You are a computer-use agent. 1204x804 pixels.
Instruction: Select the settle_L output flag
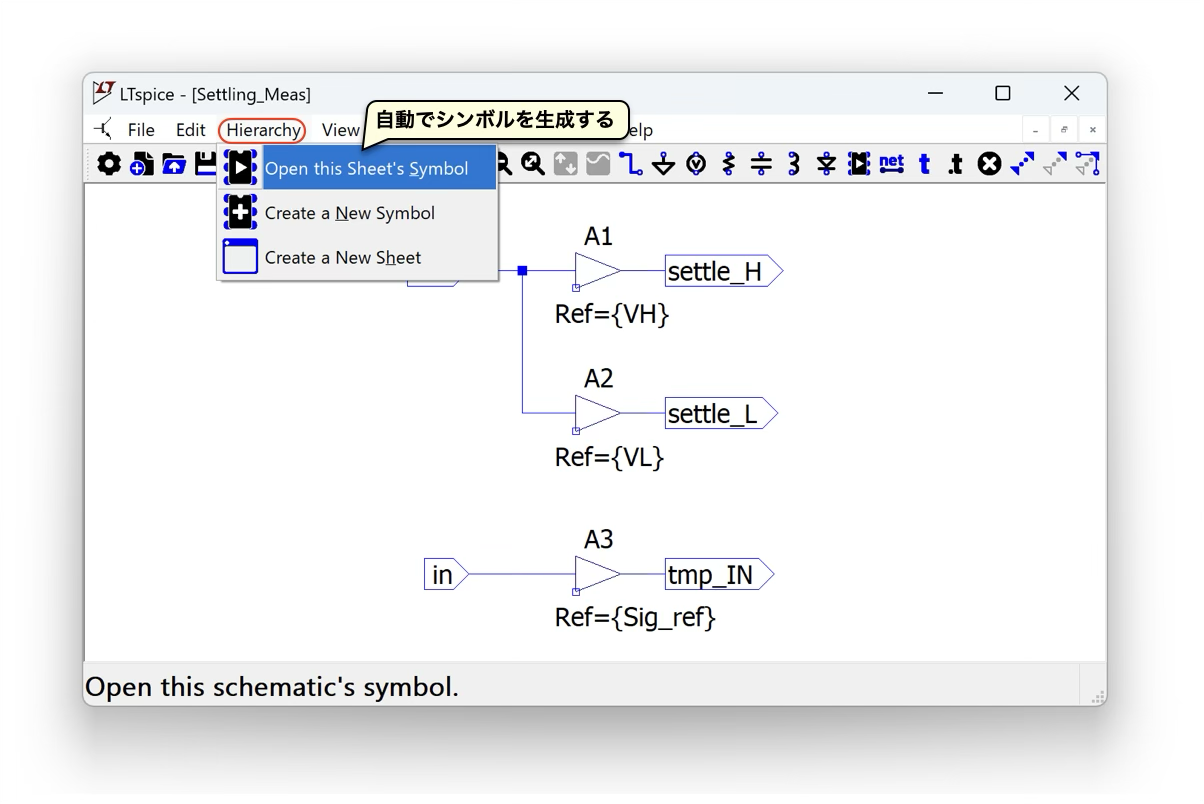tap(721, 413)
